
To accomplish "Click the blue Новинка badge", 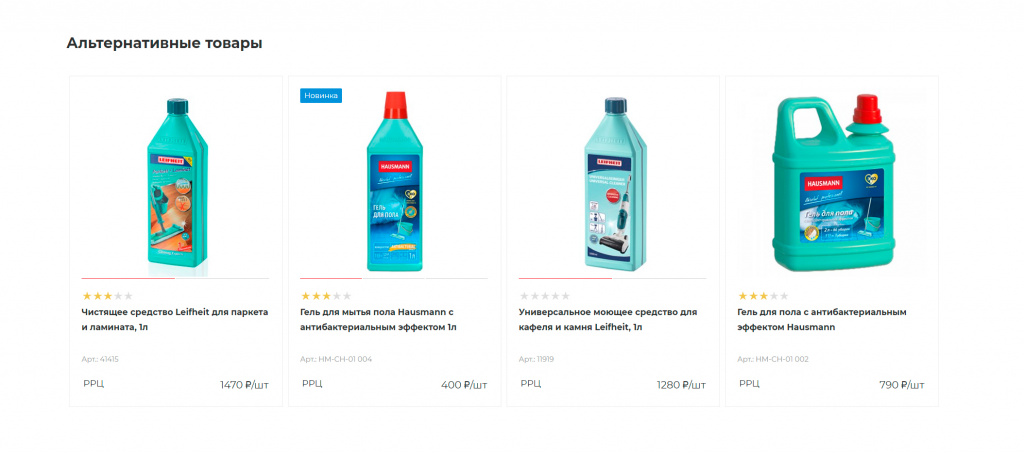I will pyautogui.click(x=321, y=95).
